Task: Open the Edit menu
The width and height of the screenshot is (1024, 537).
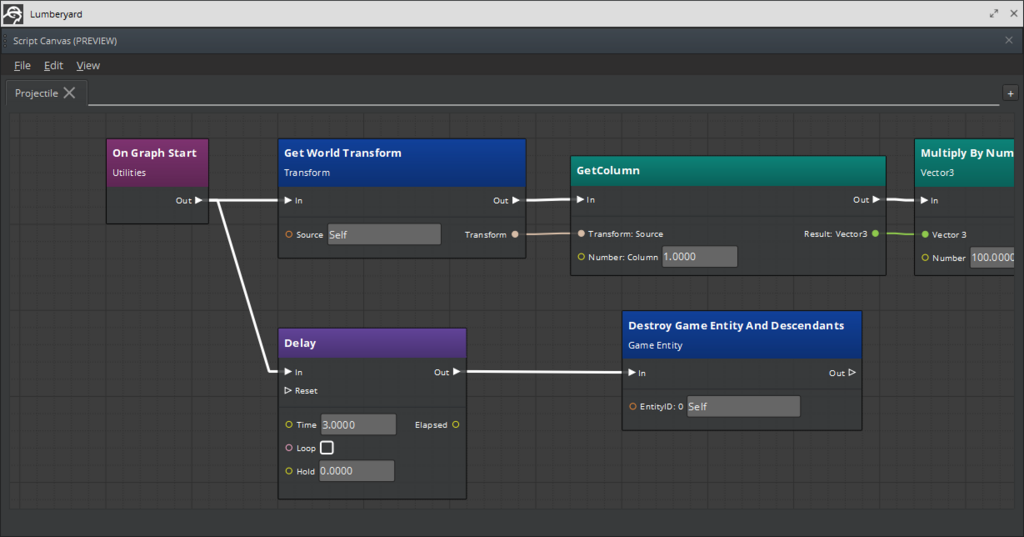Action: pos(54,65)
